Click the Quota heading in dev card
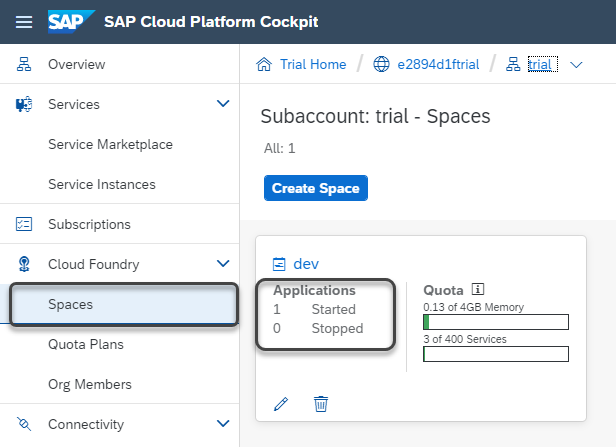The width and height of the screenshot is (616, 447). click(x=443, y=290)
